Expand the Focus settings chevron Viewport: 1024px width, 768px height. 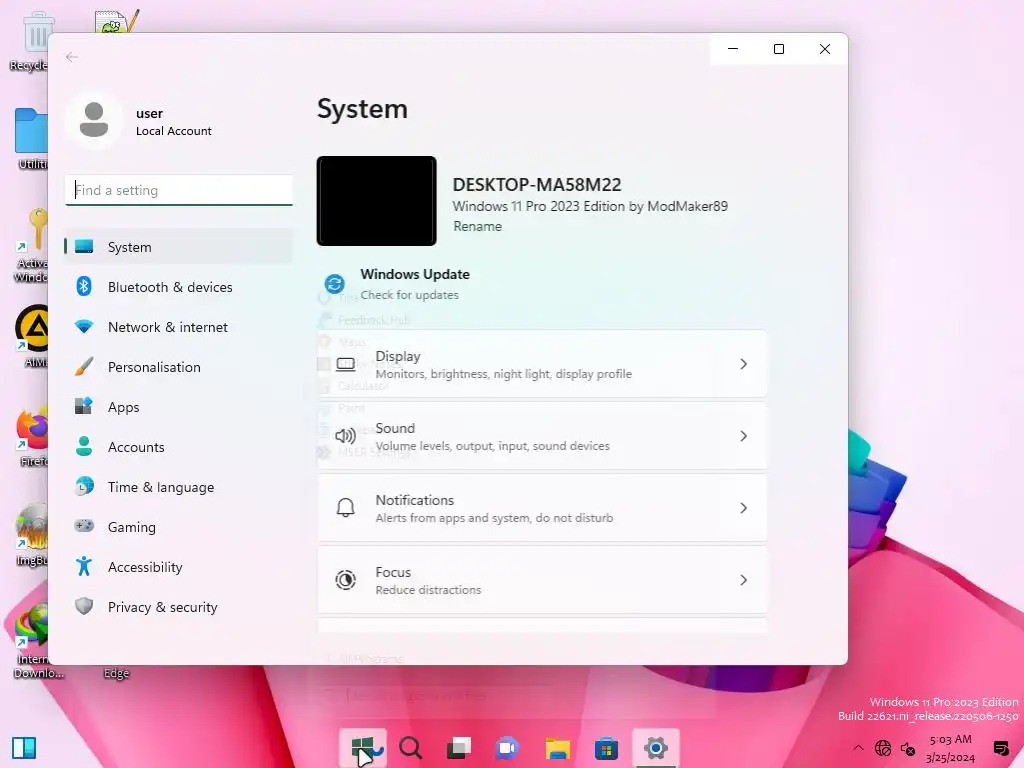pos(743,580)
